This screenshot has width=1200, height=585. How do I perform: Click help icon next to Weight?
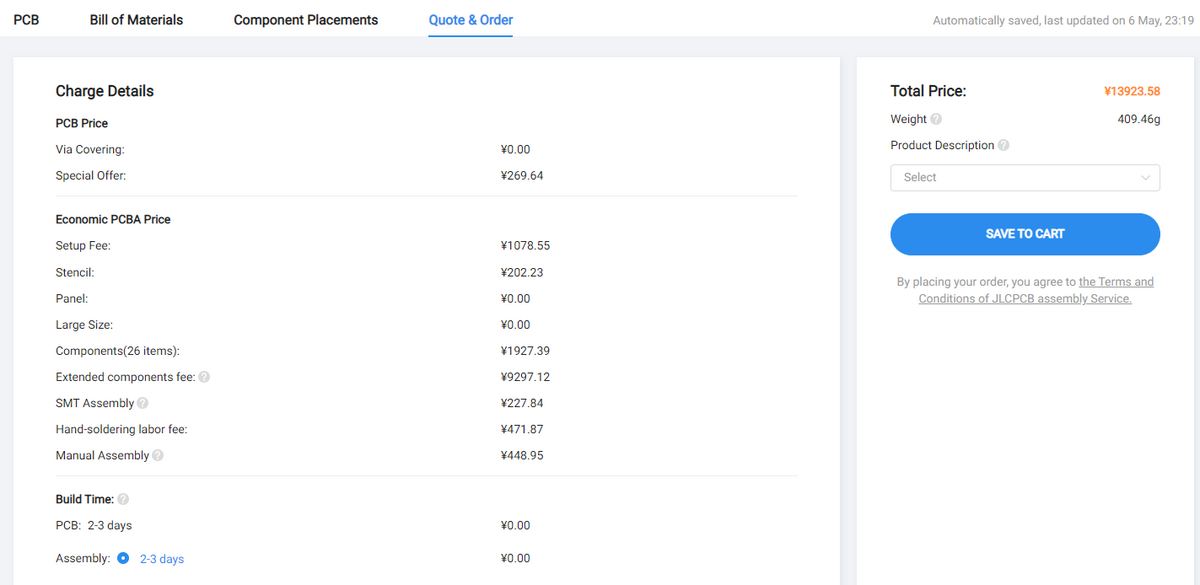[x=936, y=119]
